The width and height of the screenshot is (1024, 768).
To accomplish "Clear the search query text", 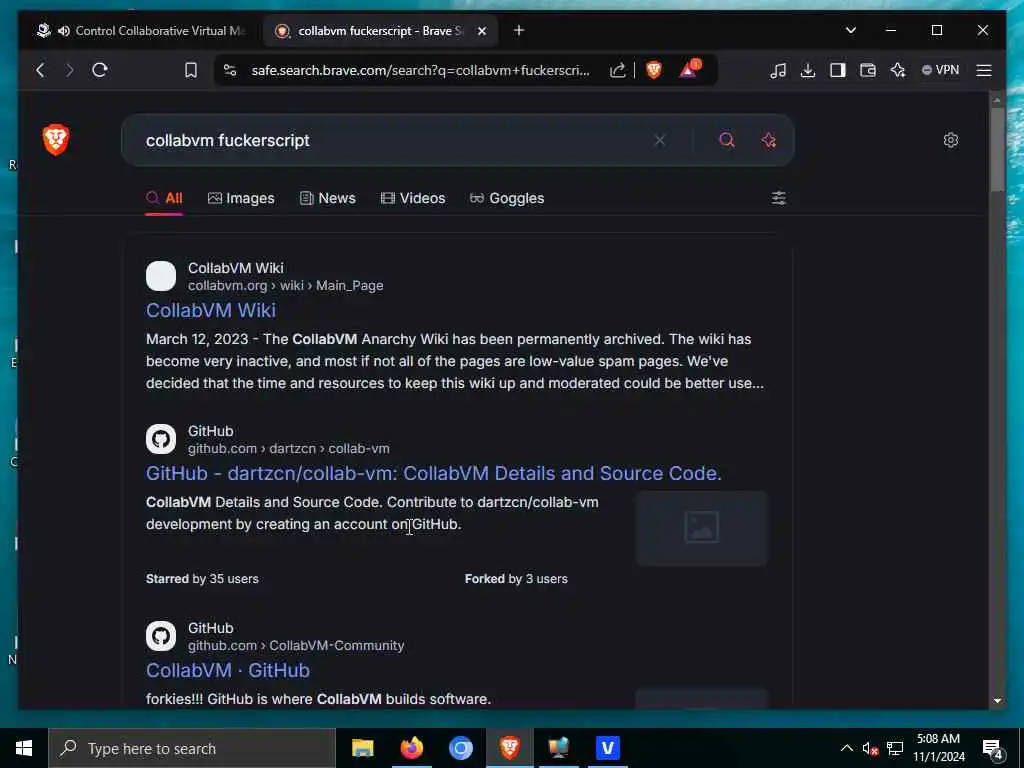I will click(660, 140).
